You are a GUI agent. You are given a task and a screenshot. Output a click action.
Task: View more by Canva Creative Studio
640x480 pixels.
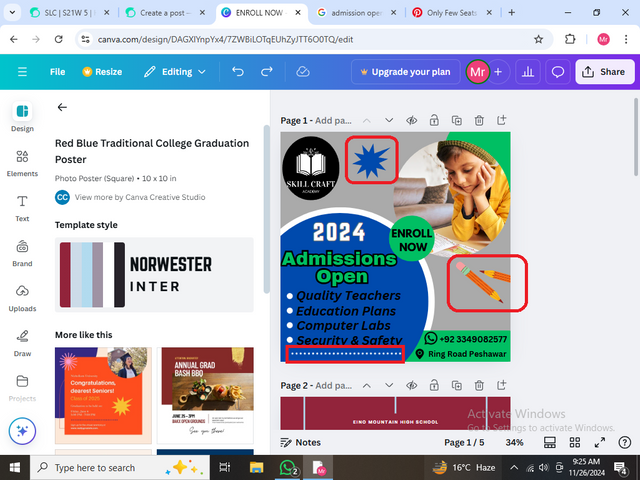pyautogui.click(x=140, y=197)
